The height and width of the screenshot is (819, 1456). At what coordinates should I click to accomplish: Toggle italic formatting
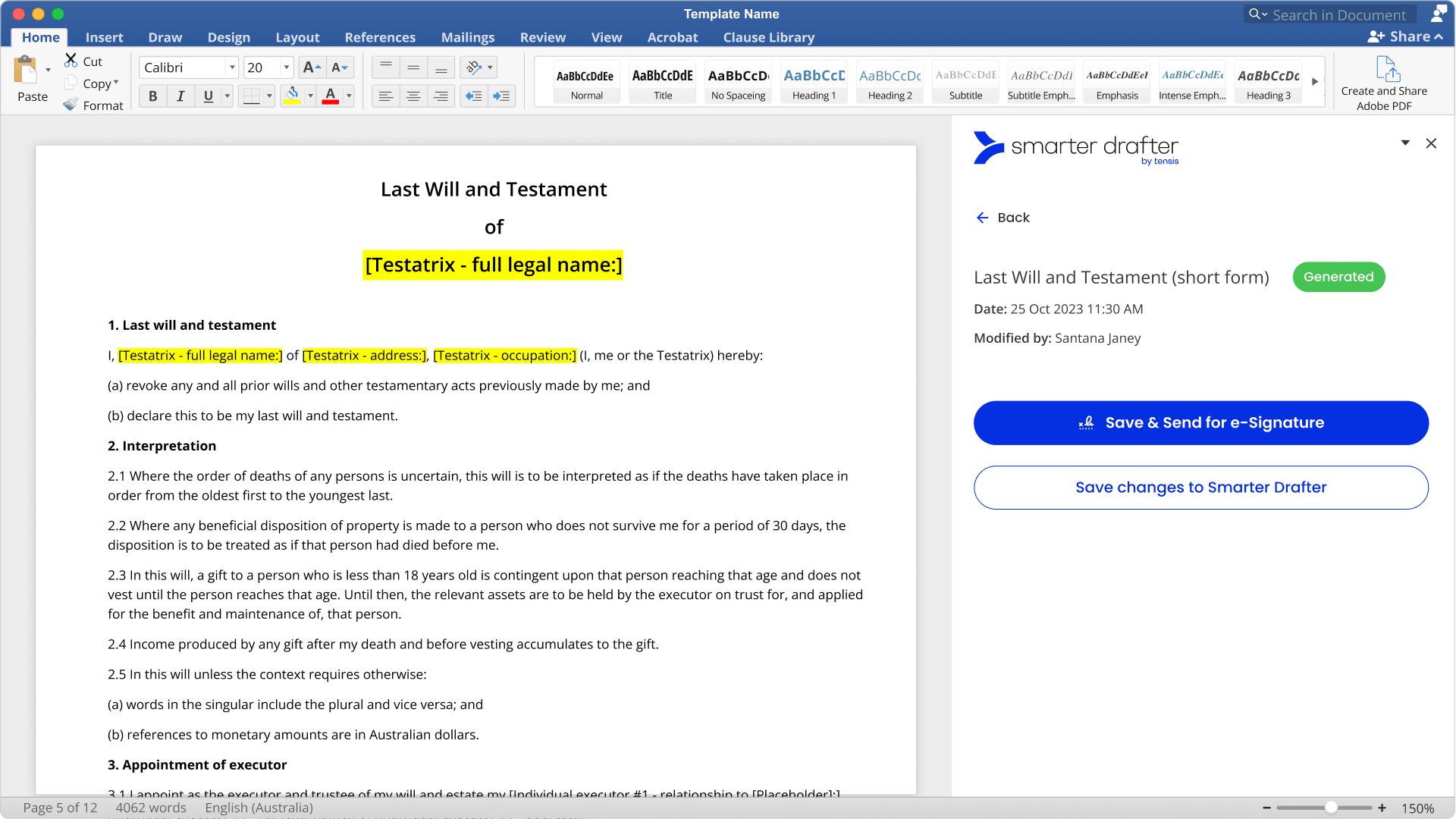(180, 96)
